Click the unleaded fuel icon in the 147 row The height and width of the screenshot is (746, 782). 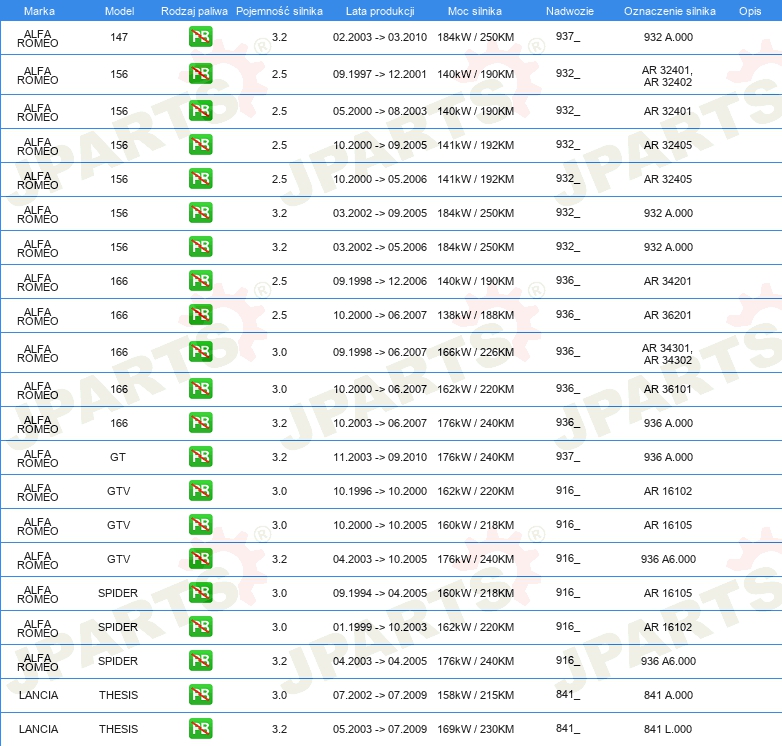200,37
